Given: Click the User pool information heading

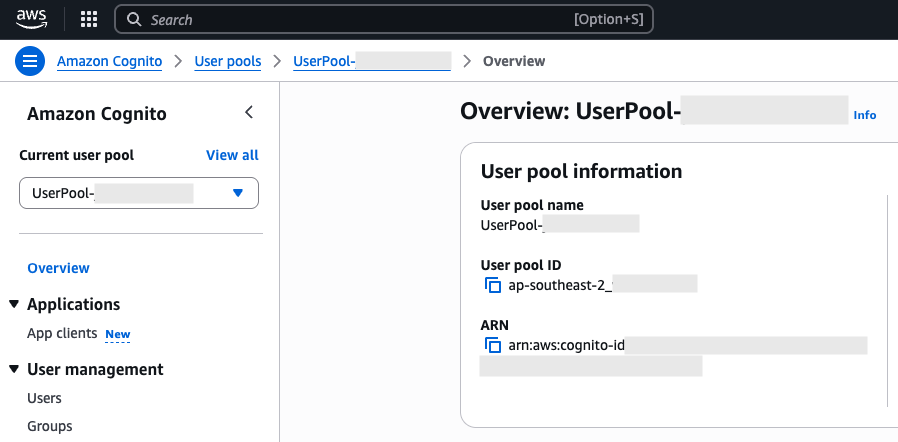Looking at the screenshot, I should pyautogui.click(x=581, y=171).
